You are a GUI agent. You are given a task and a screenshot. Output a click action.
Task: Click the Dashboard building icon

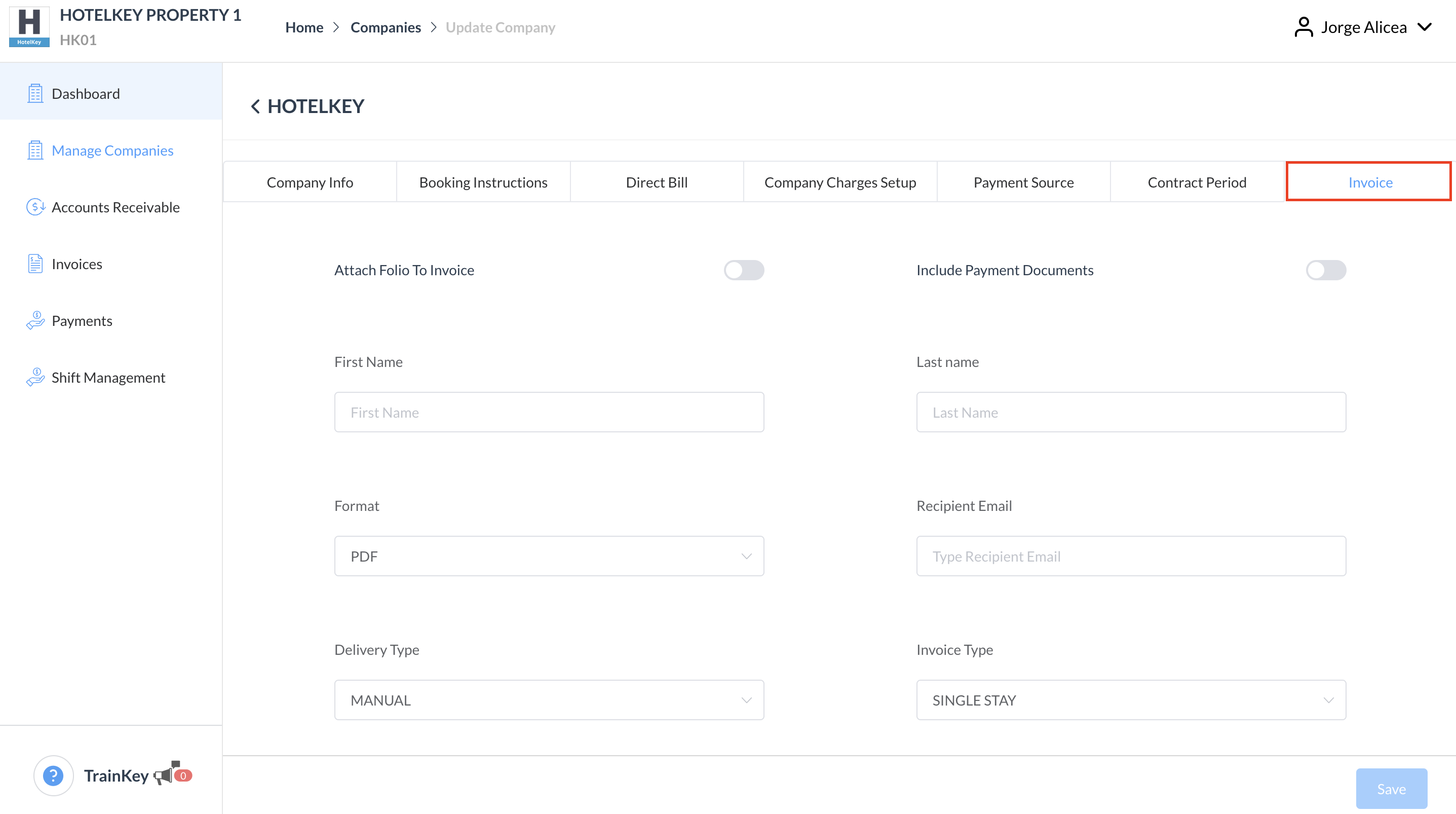35,93
